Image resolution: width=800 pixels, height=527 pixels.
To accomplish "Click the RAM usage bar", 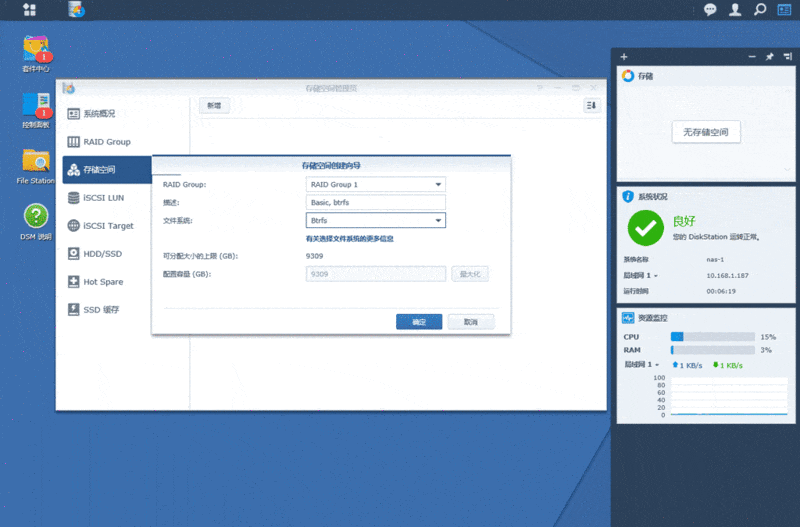I will pyautogui.click(x=712, y=350).
